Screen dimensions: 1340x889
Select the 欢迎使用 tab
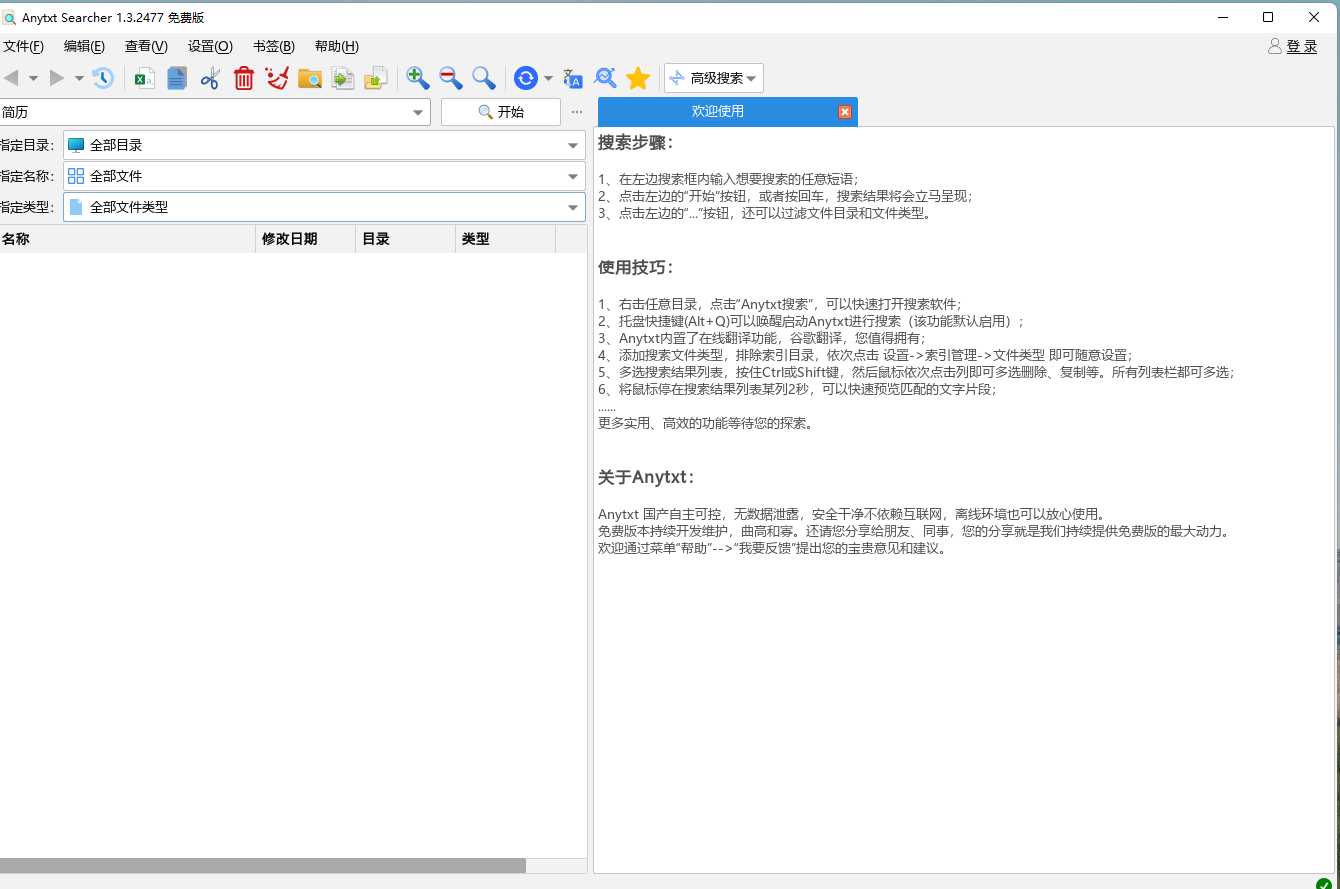pos(718,111)
